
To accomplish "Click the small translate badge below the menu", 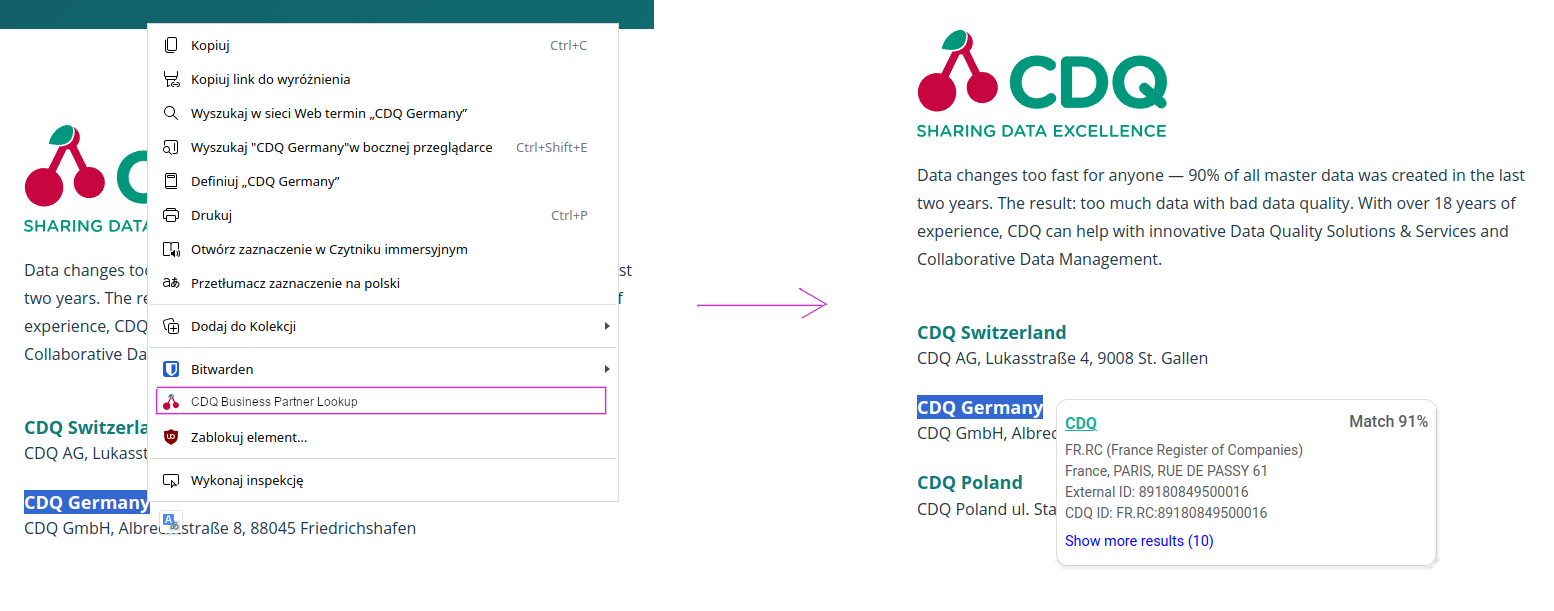I will (x=172, y=521).
